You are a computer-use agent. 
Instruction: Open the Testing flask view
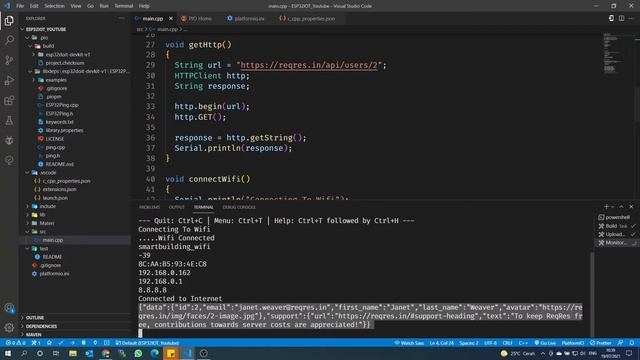9,120
